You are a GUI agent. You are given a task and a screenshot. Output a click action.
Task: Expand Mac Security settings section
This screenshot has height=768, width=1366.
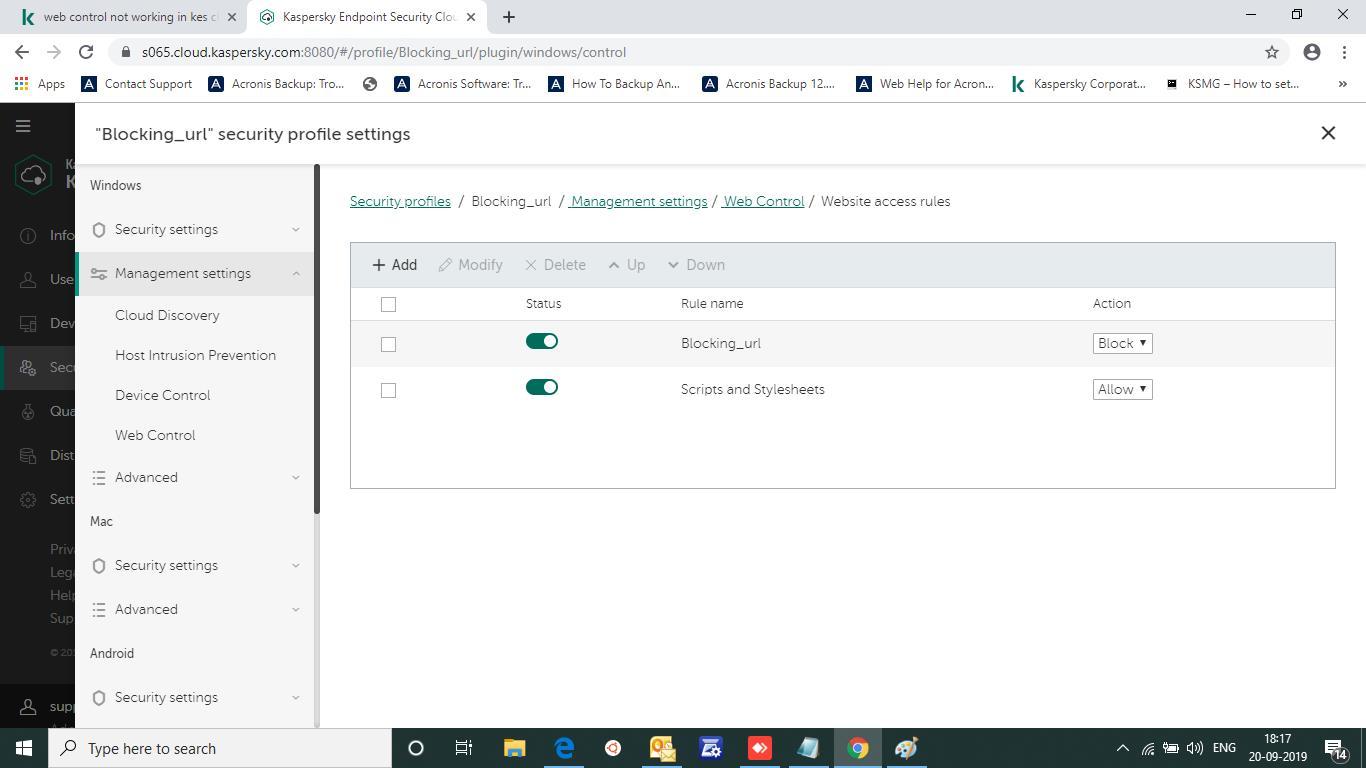tap(196, 565)
